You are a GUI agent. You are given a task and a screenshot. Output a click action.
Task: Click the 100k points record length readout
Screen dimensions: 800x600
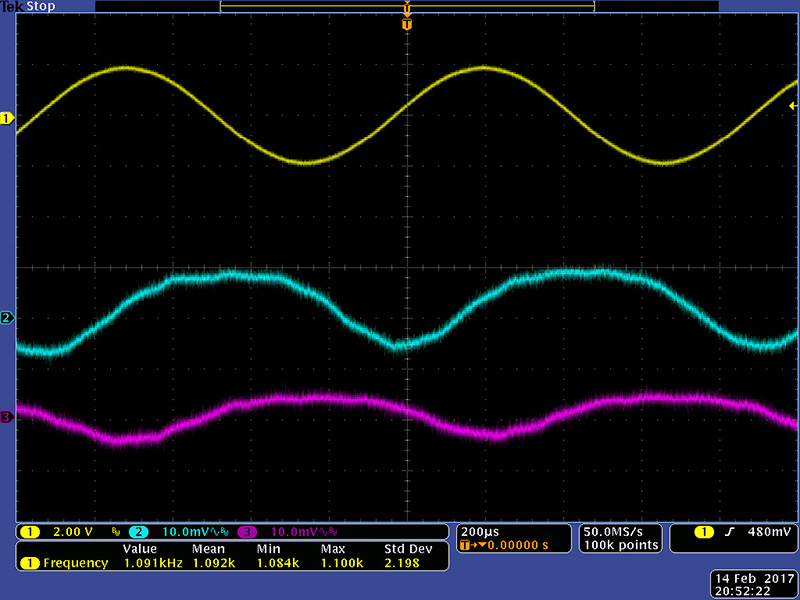click(621, 545)
